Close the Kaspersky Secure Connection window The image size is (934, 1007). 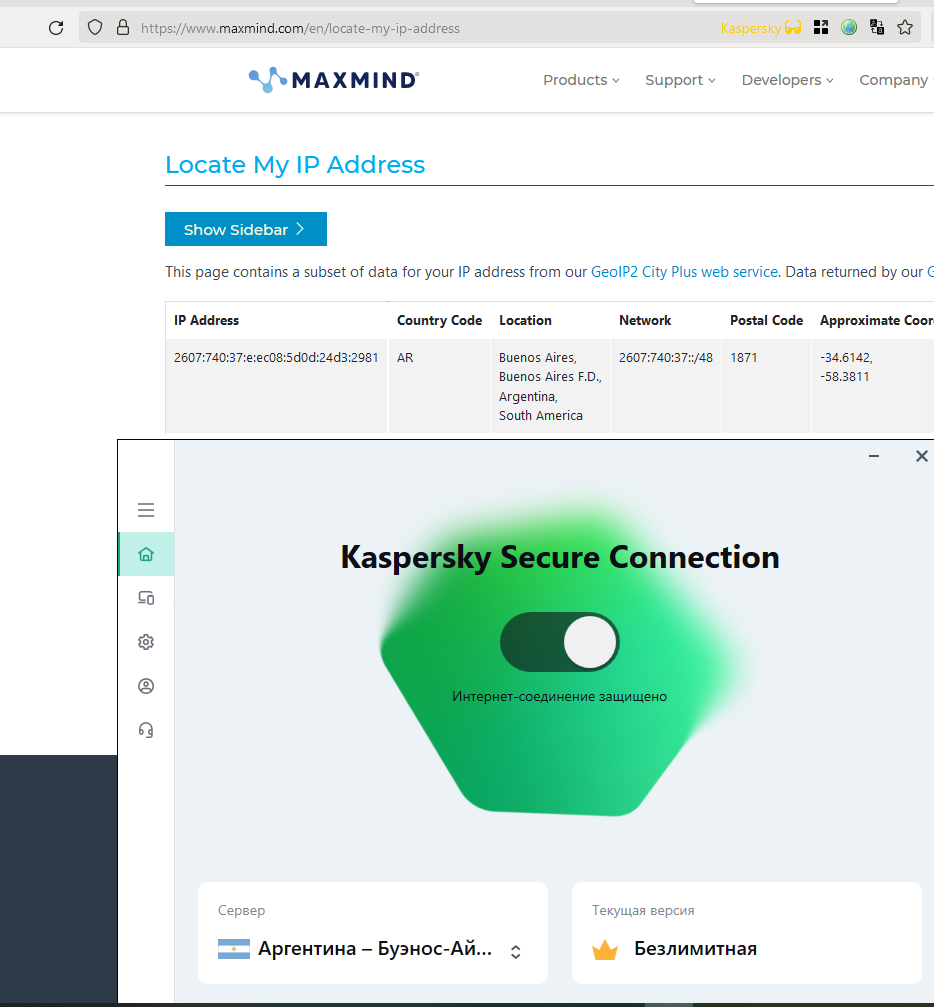(921, 456)
